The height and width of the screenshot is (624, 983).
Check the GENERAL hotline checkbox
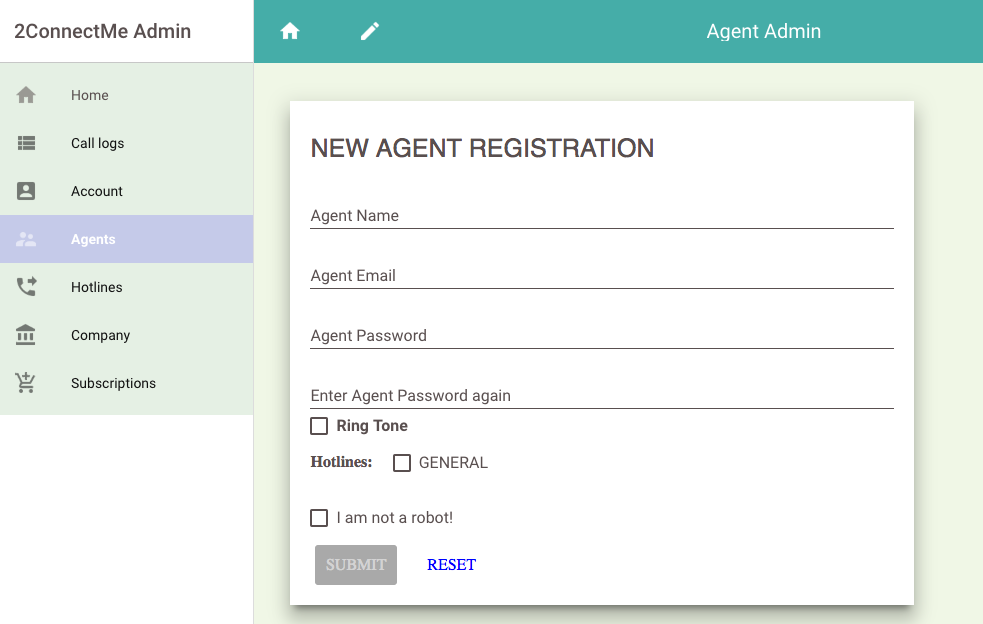click(402, 463)
